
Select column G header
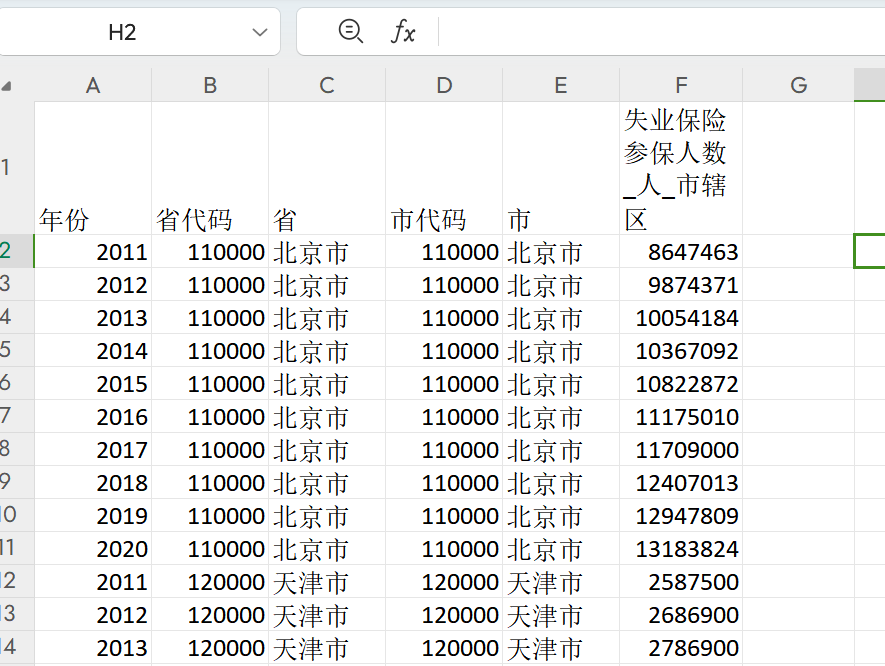[x=799, y=85]
